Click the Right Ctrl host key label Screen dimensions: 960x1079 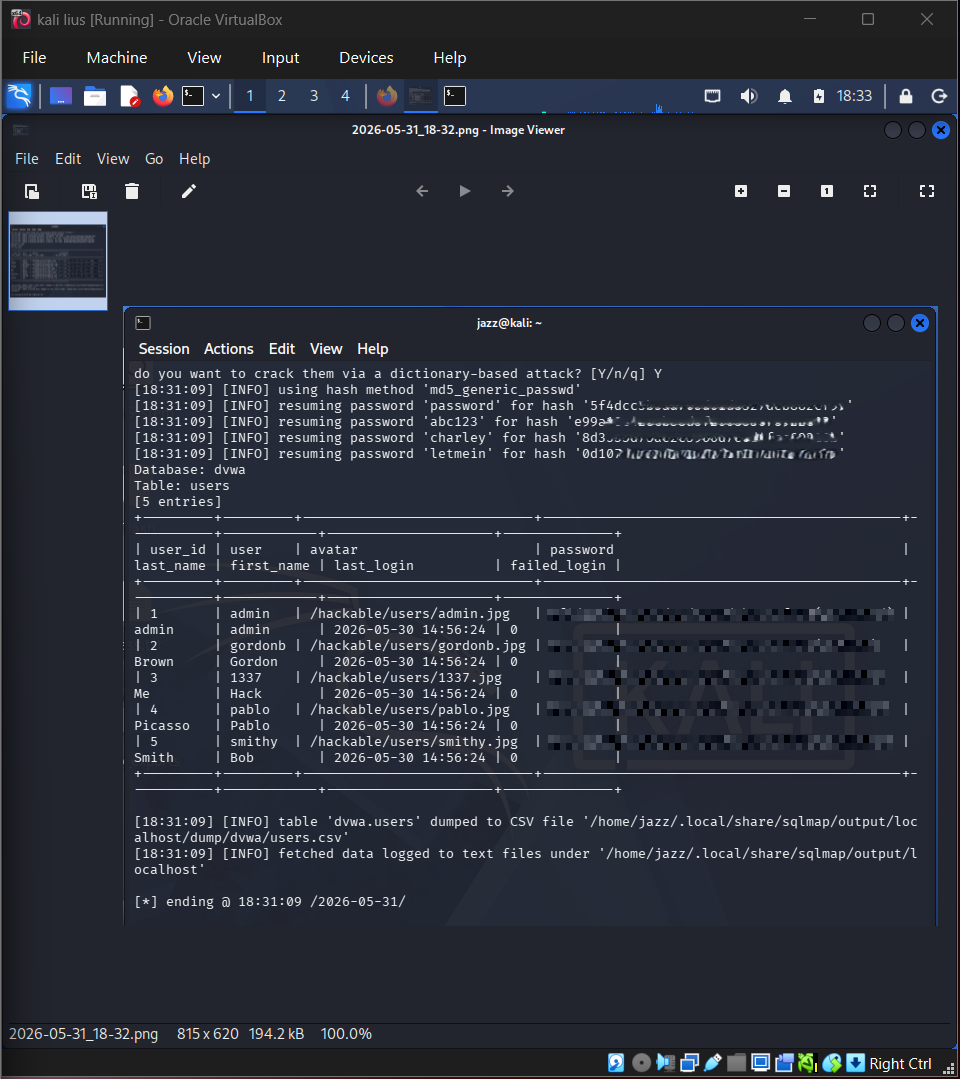coord(900,1063)
